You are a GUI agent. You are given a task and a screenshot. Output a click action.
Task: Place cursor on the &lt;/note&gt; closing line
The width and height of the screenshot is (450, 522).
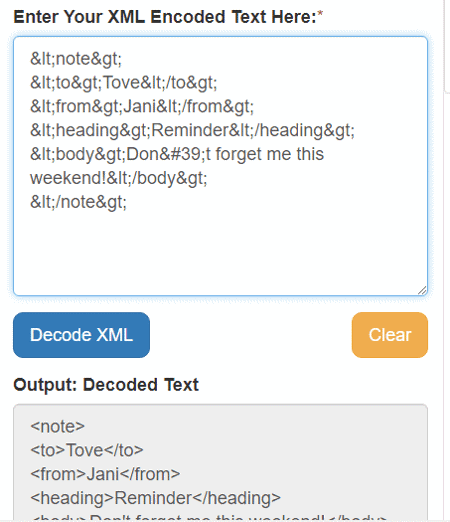[x=78, y=202]
